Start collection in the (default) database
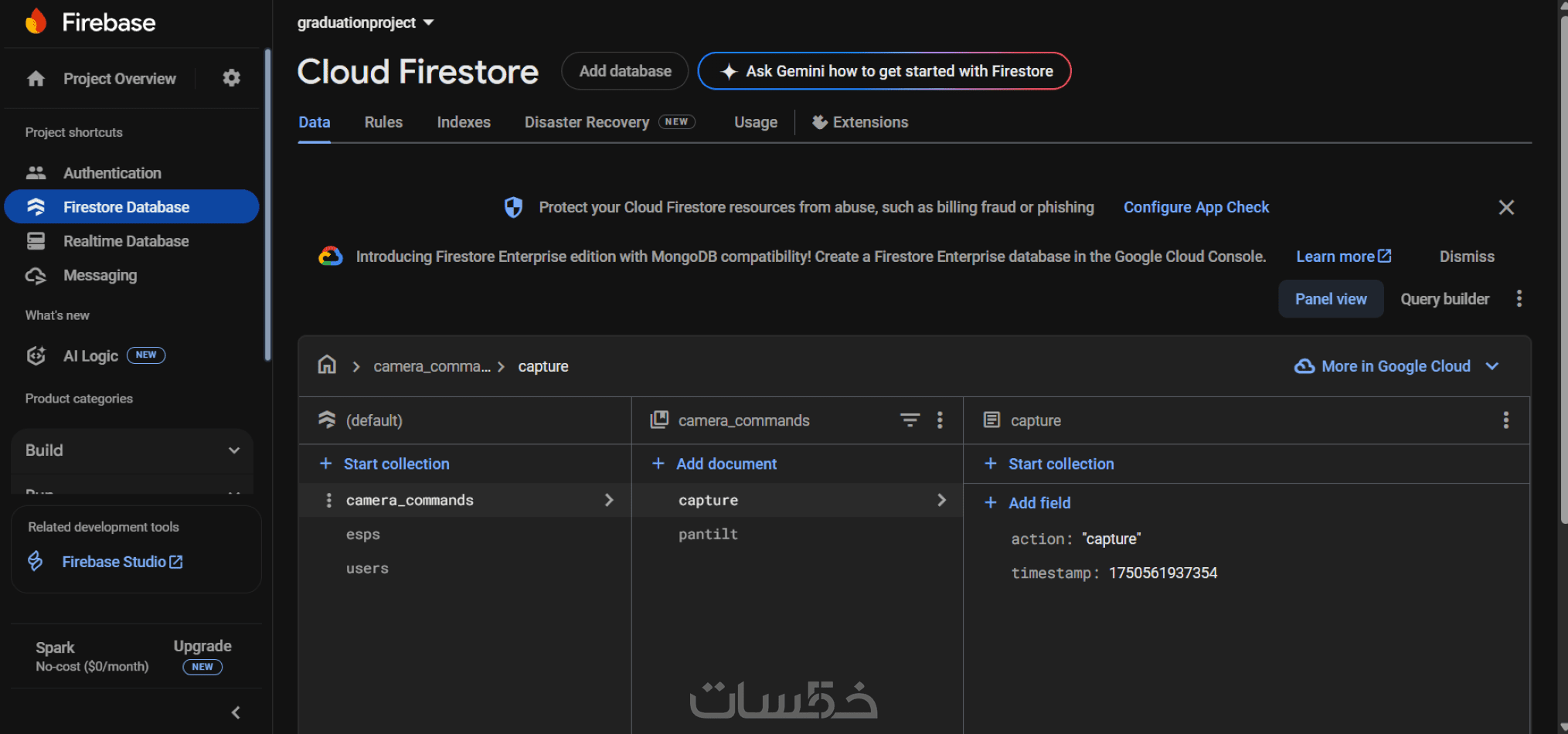Viewport: 1568px width, 734px height. (385, 463)
